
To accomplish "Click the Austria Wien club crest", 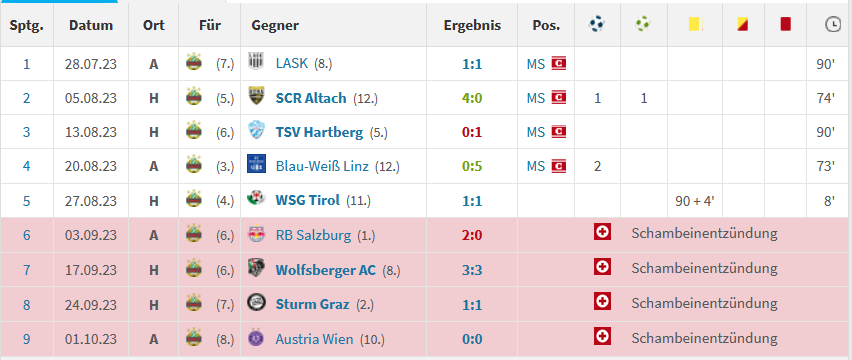I will (256, 338).
